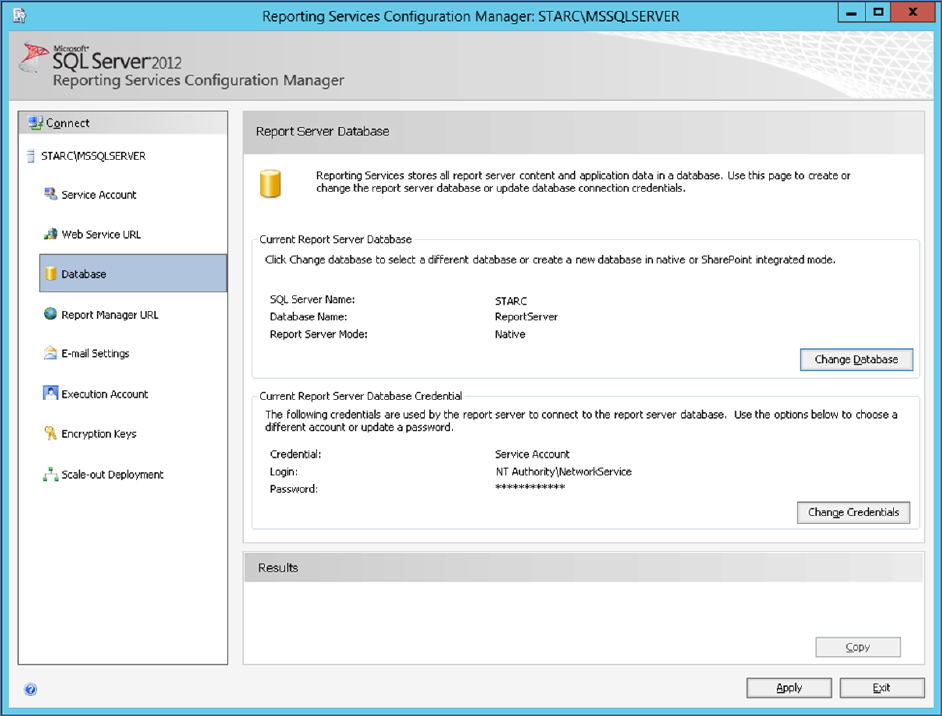The height and width of the screenshot is (716, 942).
Task: Open help via the question mark icon
Action: click(31, 689)
